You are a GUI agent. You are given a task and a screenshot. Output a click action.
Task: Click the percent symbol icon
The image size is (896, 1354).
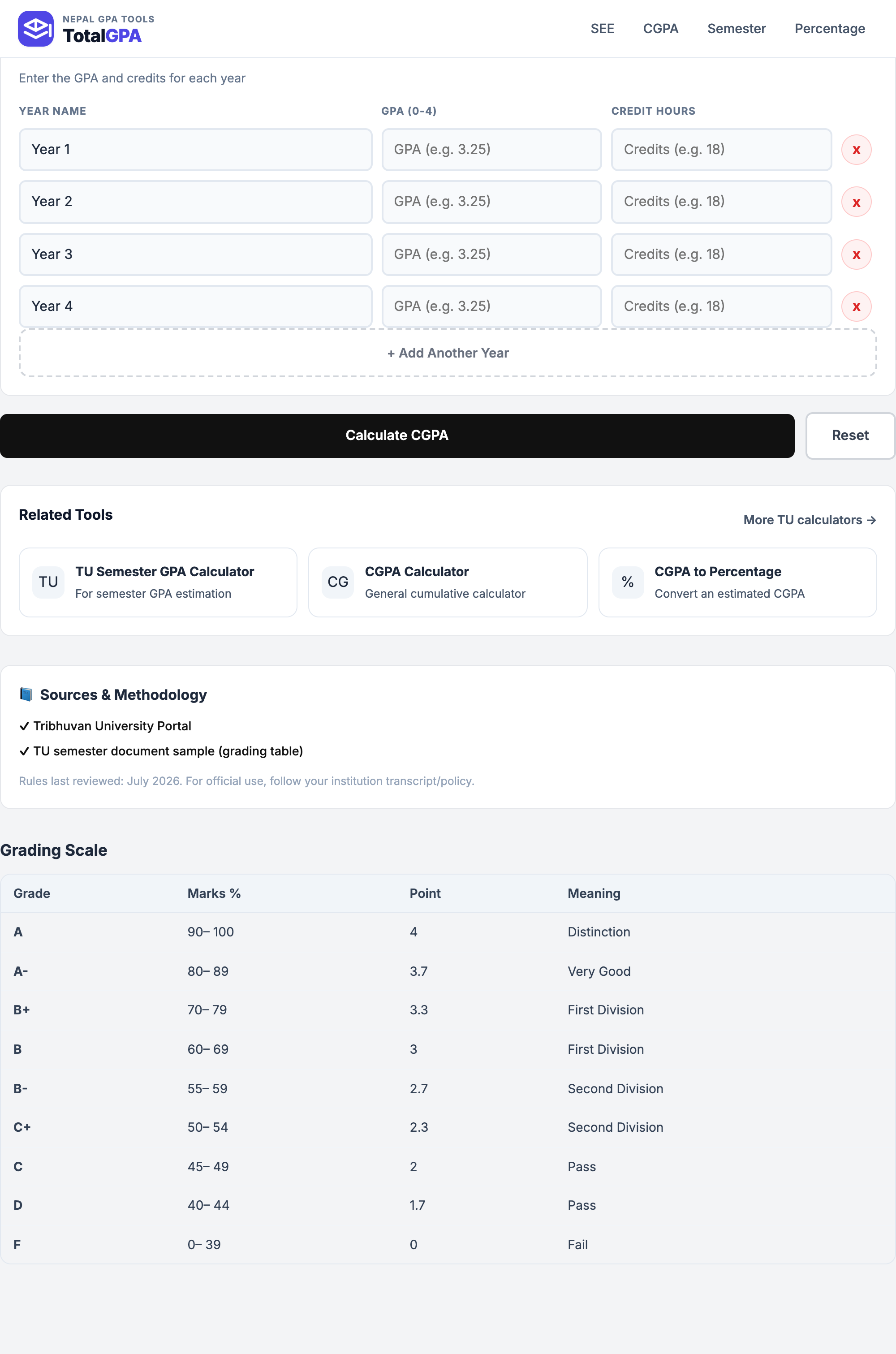[628, 582]
